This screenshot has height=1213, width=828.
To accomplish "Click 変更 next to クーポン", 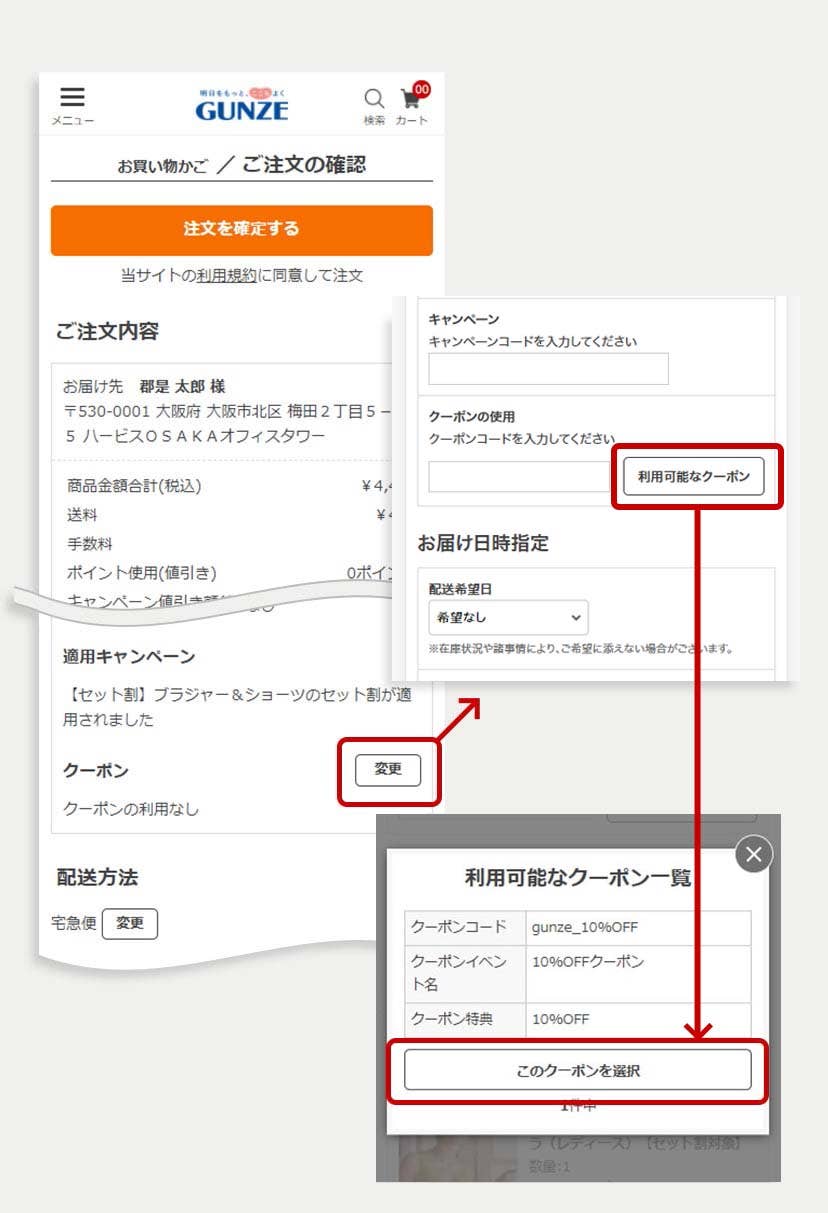I will [388, 770].
